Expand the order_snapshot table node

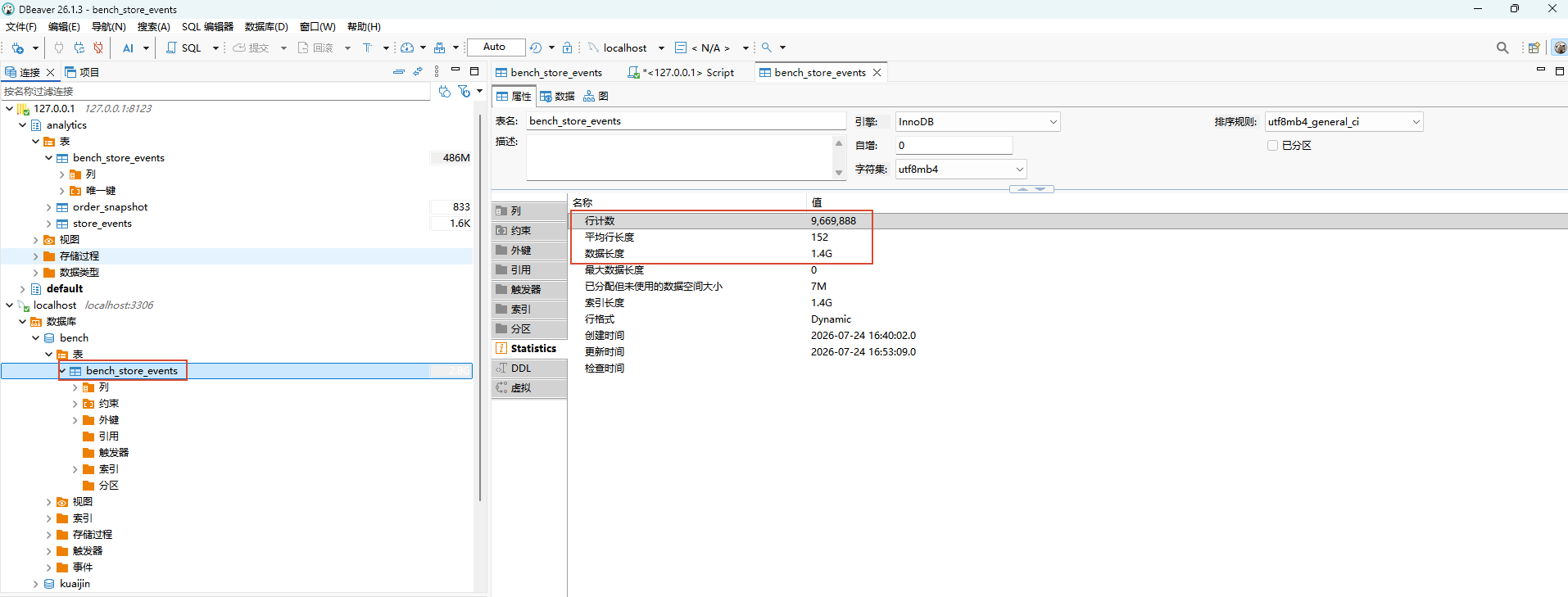pyautogui.click(x=48, y=207)
